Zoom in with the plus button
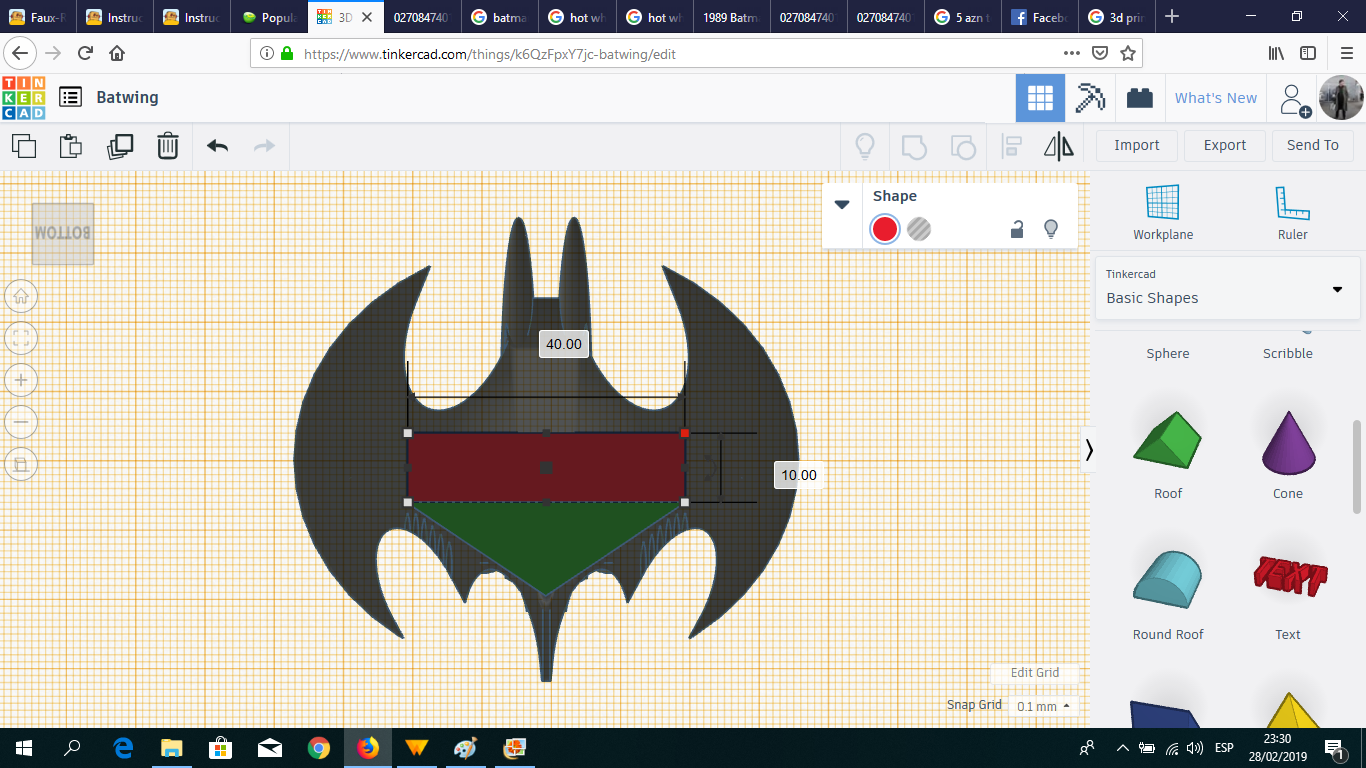Viewport: 1366px width, 768px height. click(21, 380)
